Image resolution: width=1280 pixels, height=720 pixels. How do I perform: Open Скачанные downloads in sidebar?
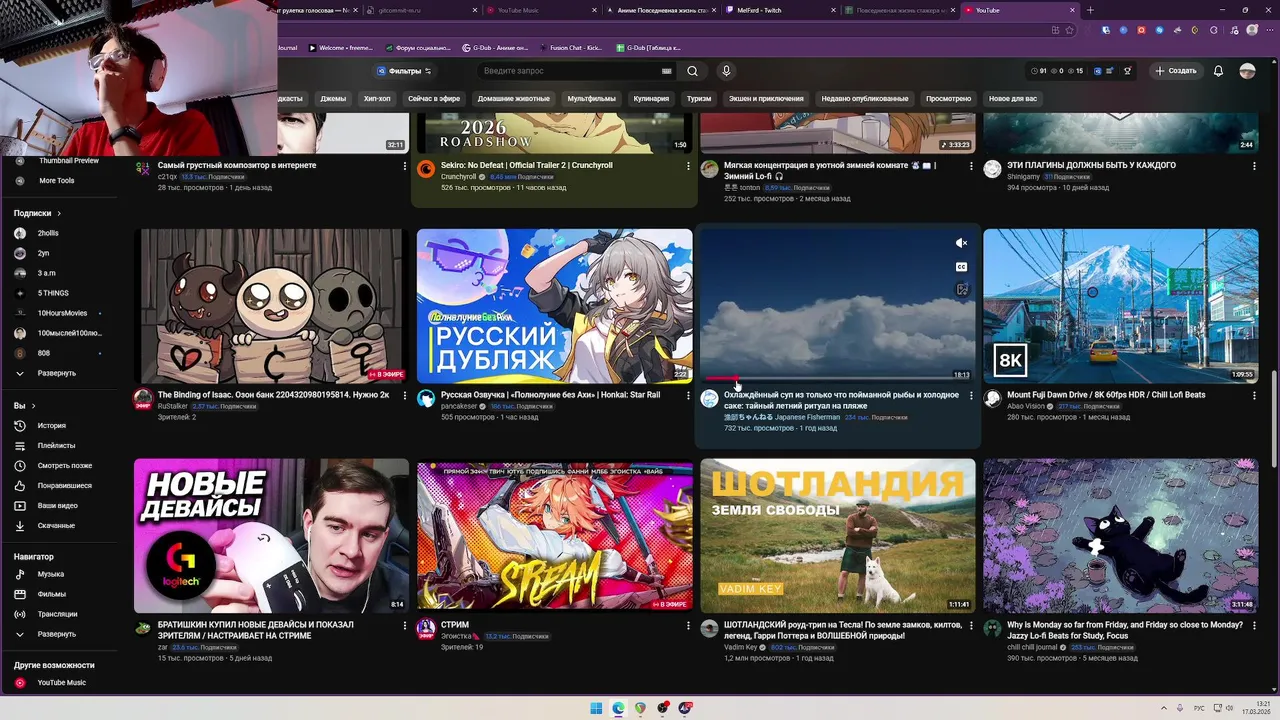coord(60,525)
